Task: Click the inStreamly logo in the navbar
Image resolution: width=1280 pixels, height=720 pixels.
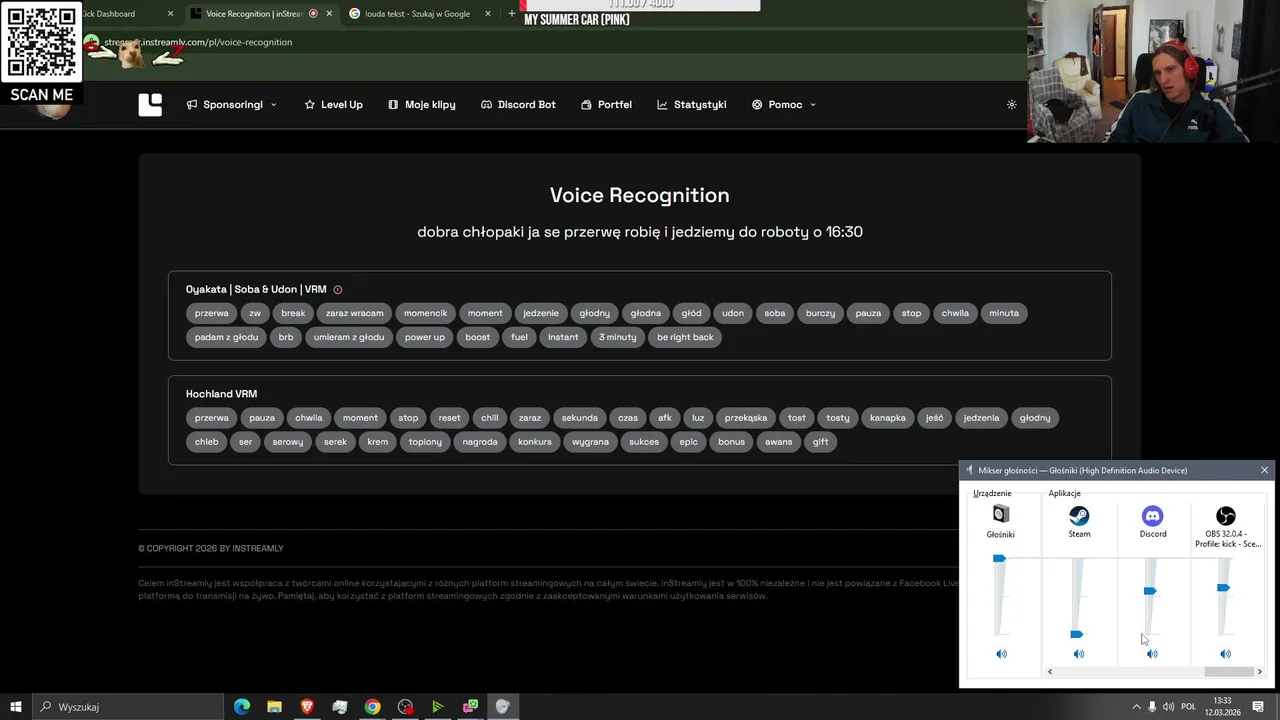Action: coord(150,105)
